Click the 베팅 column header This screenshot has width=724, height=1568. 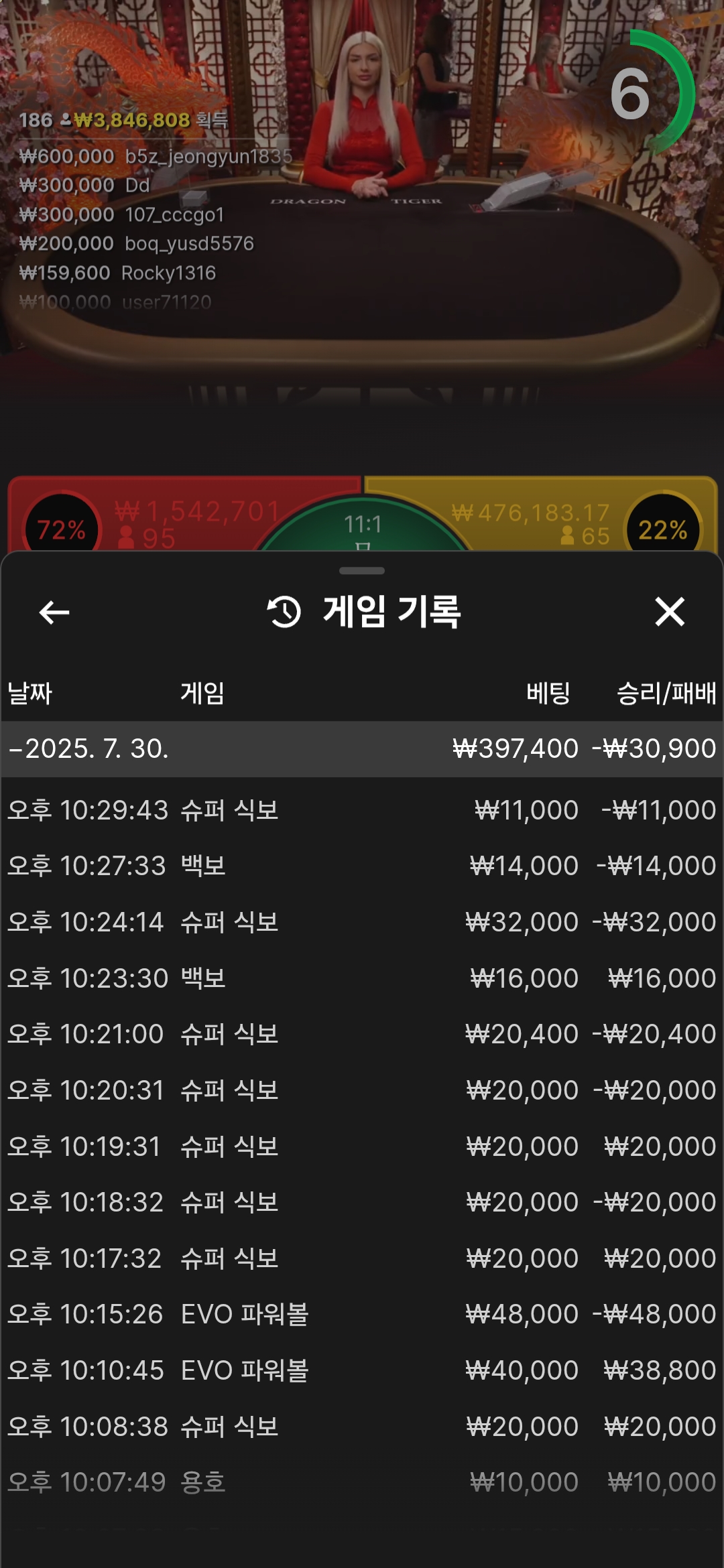click(x=548, y=693)
